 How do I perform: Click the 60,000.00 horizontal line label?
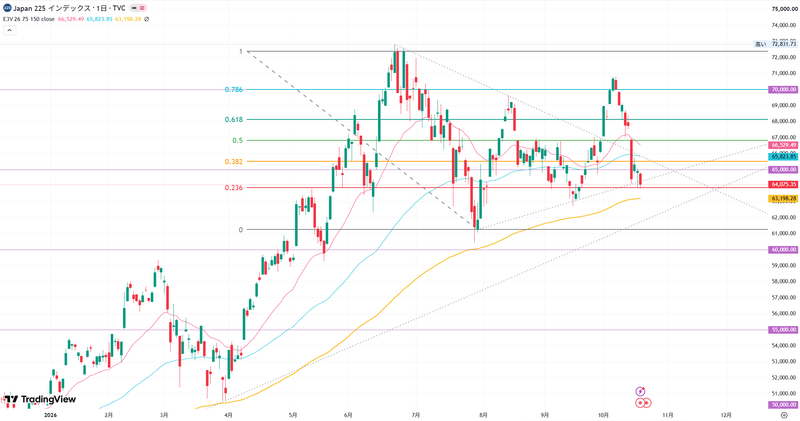click(x=783, y=250)
